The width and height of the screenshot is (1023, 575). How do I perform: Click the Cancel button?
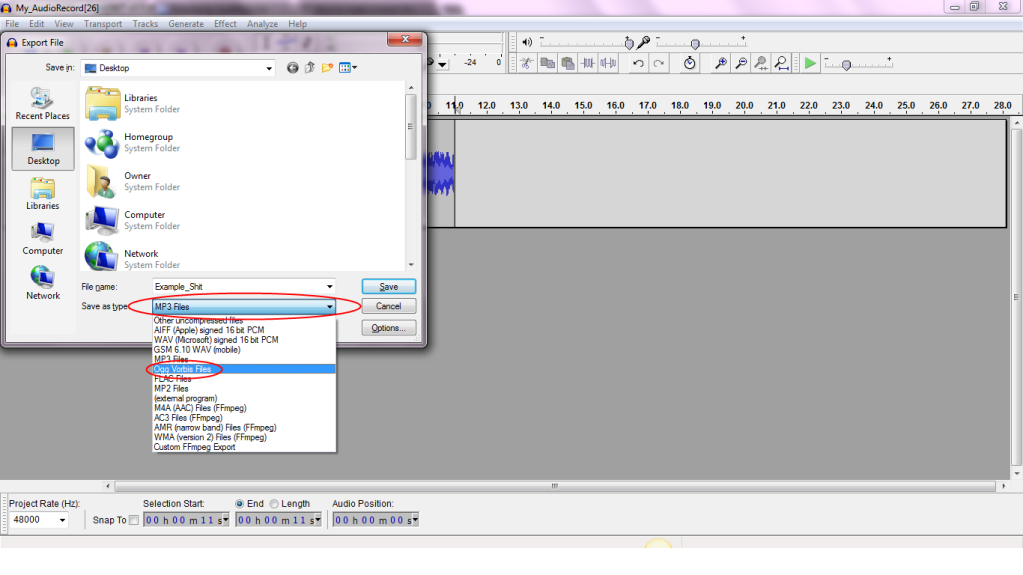tap(389, 306)
